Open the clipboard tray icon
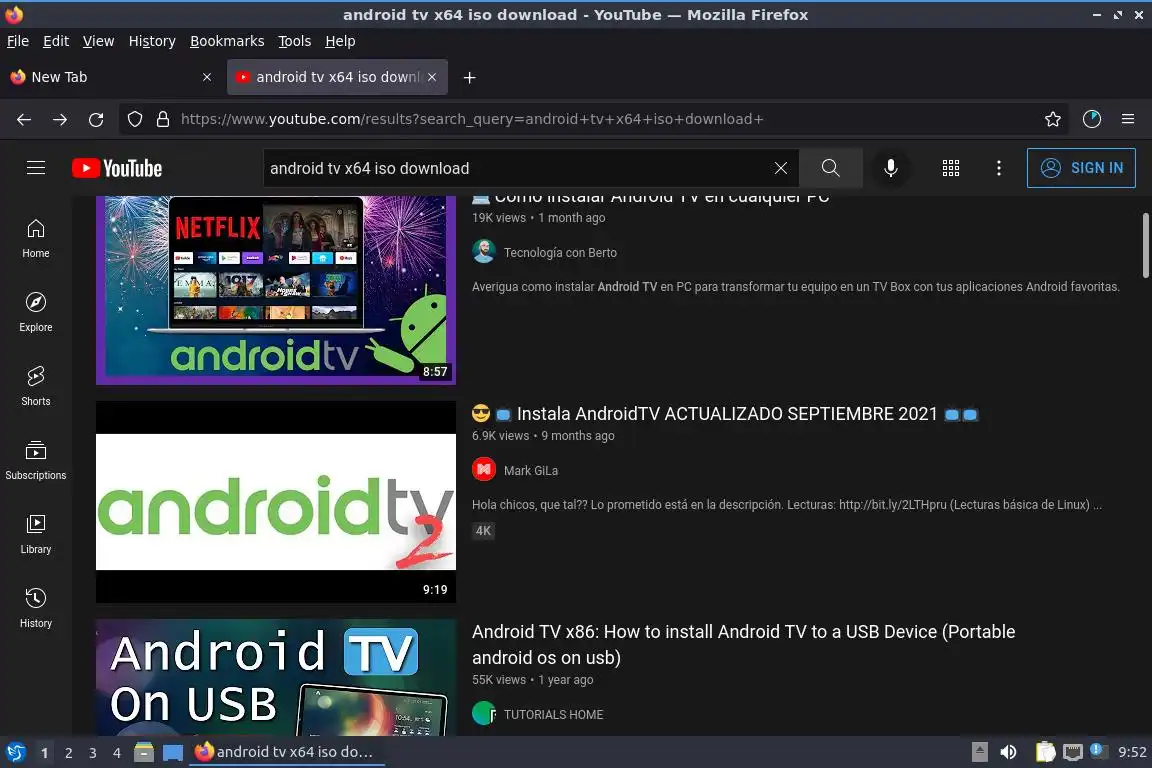 1045,752
